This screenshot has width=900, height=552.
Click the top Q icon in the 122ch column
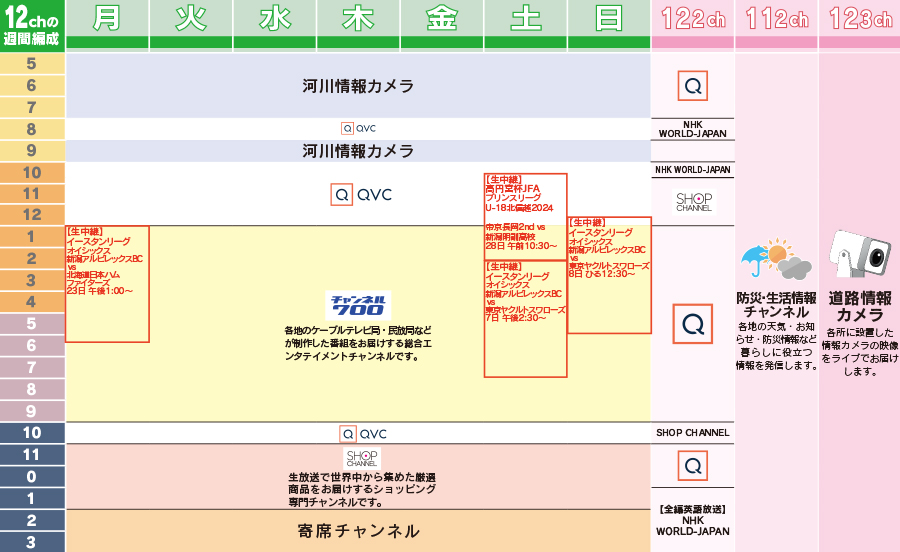click(x=692, y=86)
